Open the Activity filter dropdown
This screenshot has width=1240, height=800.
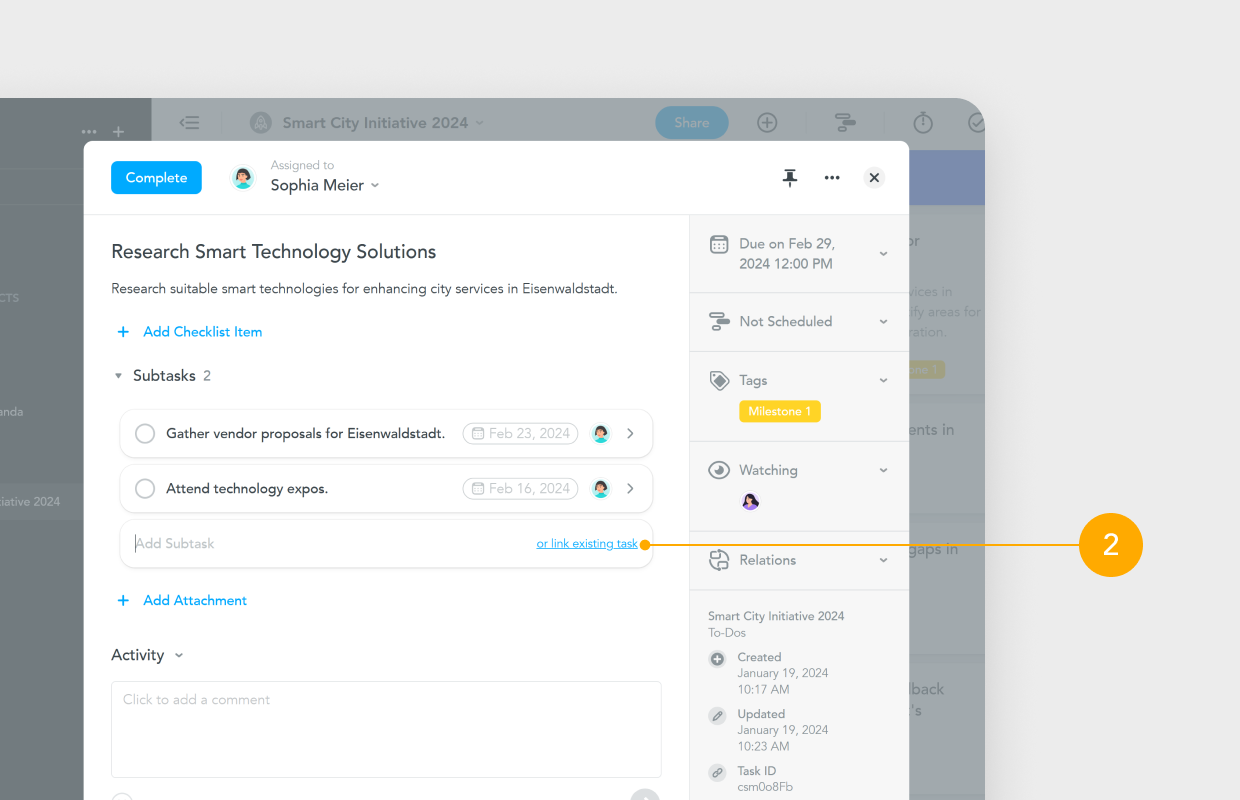(x=179, y=655)
